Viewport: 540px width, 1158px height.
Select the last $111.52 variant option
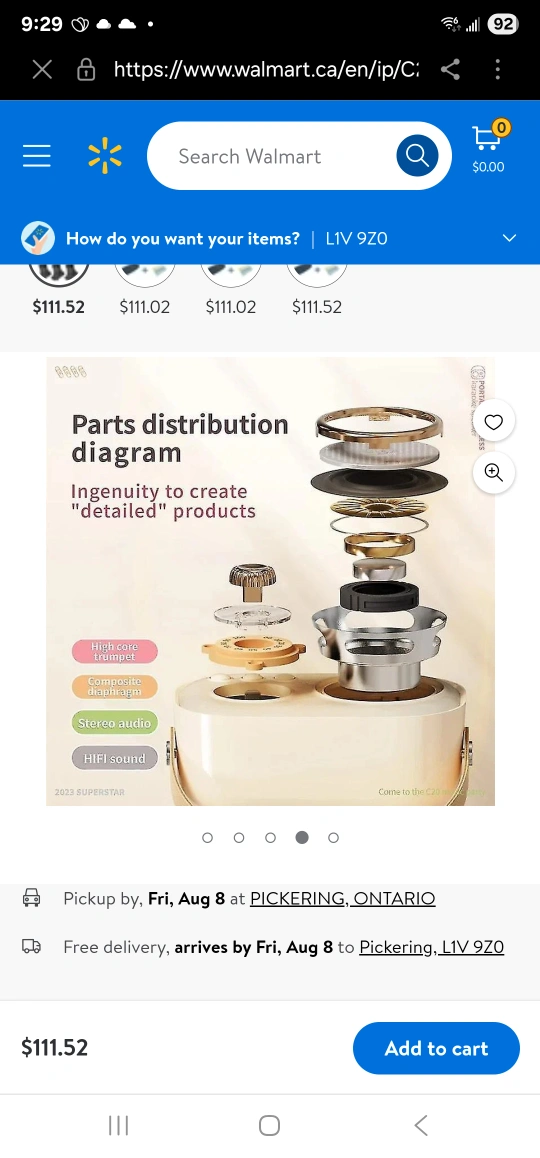[x=317, y=289]
